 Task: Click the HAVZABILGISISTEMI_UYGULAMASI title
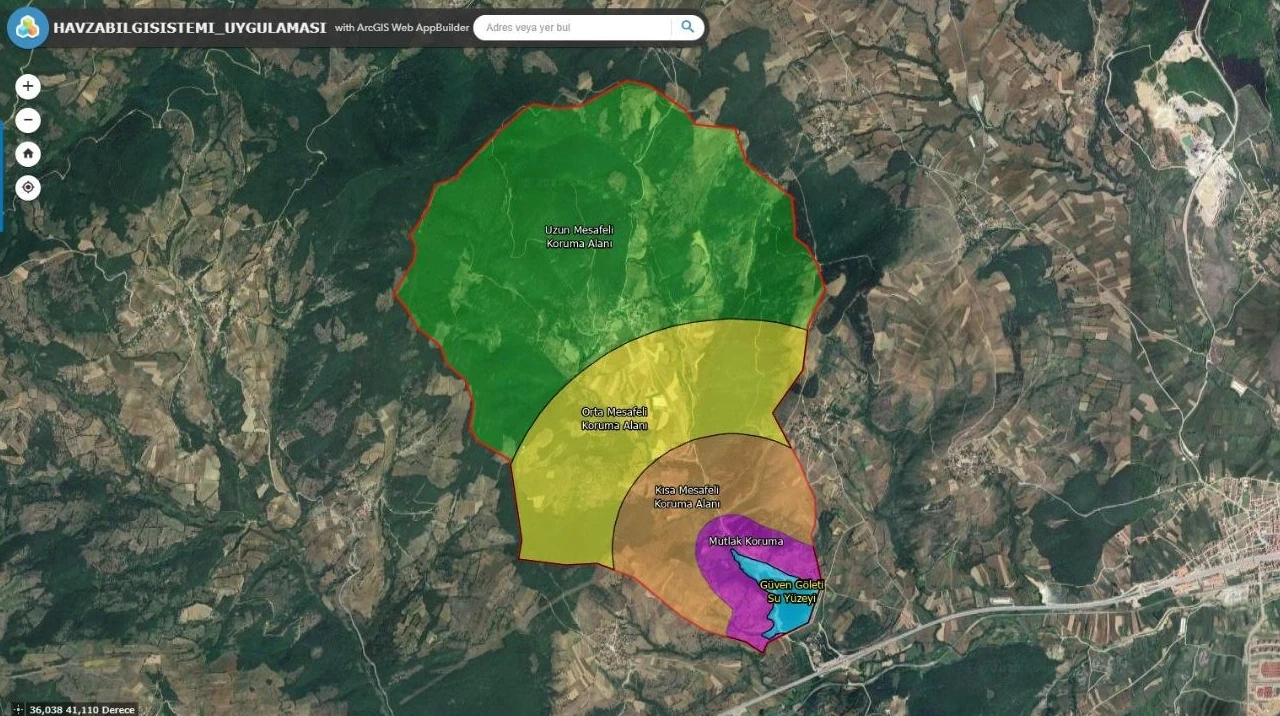190,27
